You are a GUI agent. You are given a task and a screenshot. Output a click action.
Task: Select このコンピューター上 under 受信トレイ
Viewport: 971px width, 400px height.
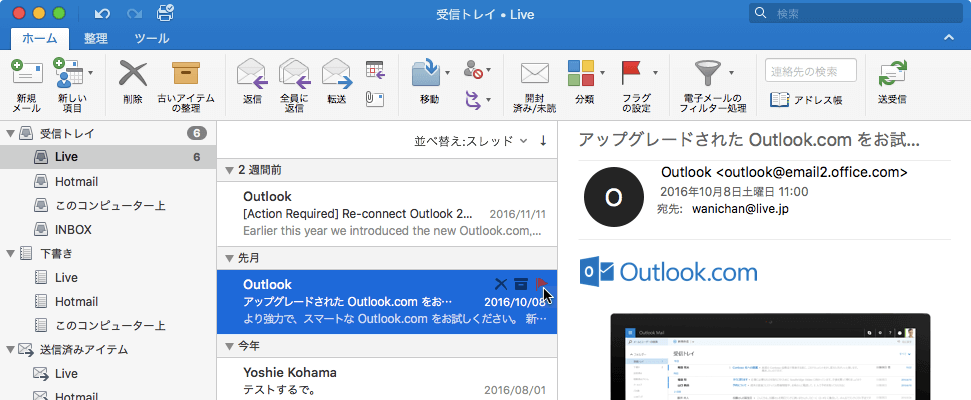coord(108,206)
